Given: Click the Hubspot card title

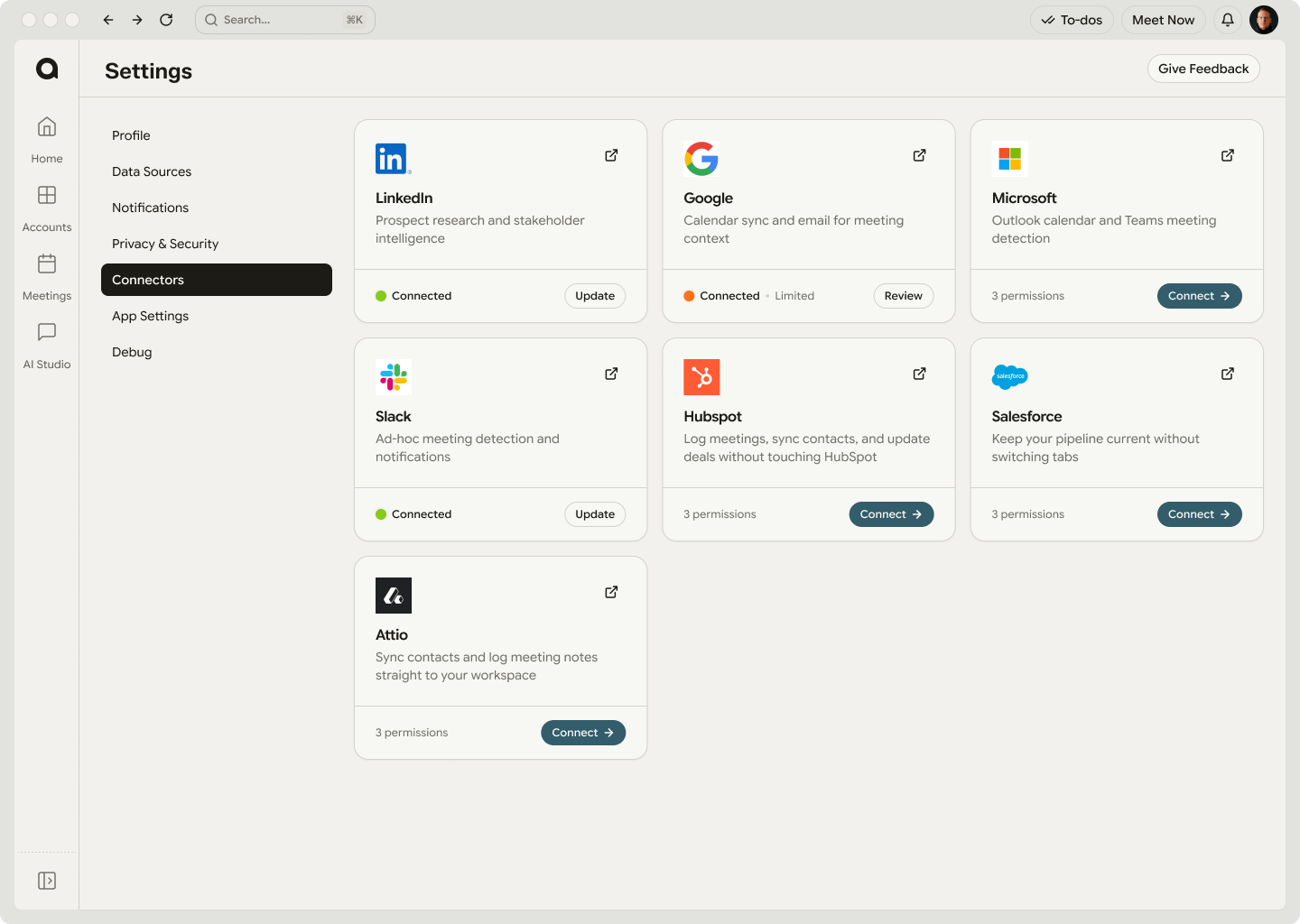Looking at the screenshot, I should (x=712, y=417).
